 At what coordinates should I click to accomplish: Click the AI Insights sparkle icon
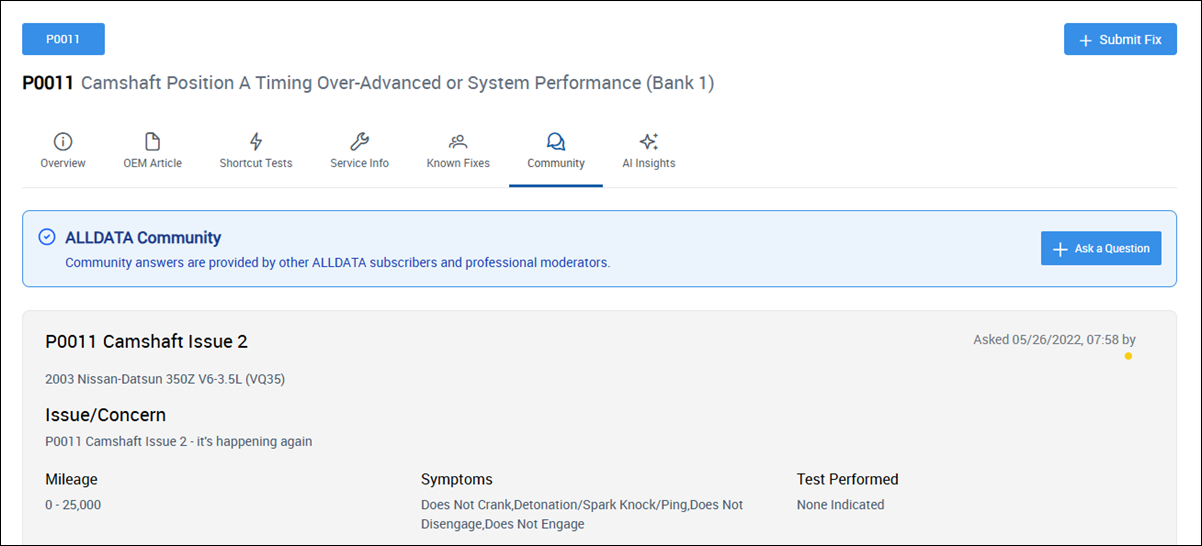pos(649,141)
